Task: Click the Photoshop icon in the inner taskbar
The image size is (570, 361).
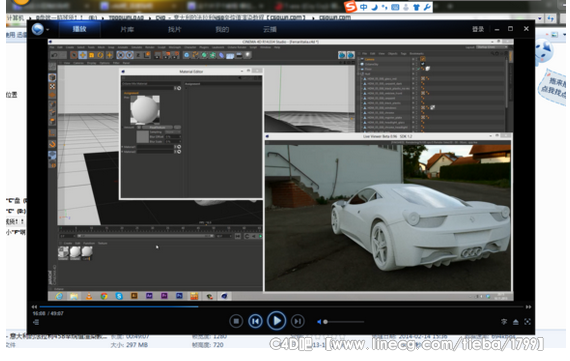Action: point(179,296)
